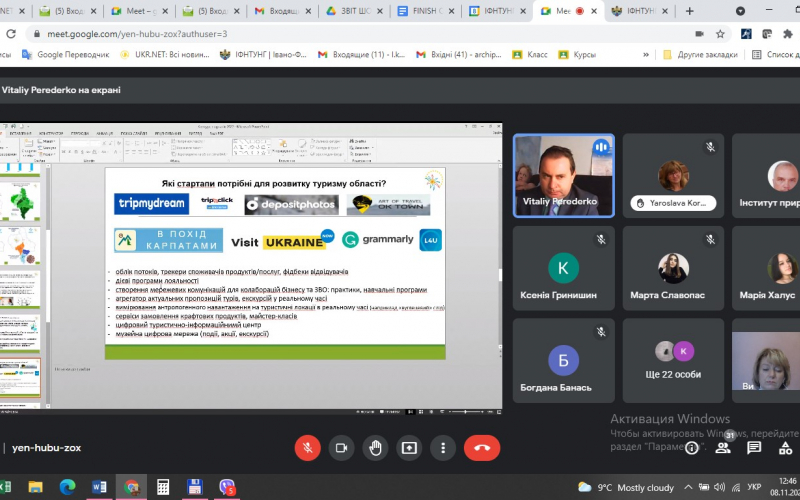Open meeting details info icon

tap(691, 448)
